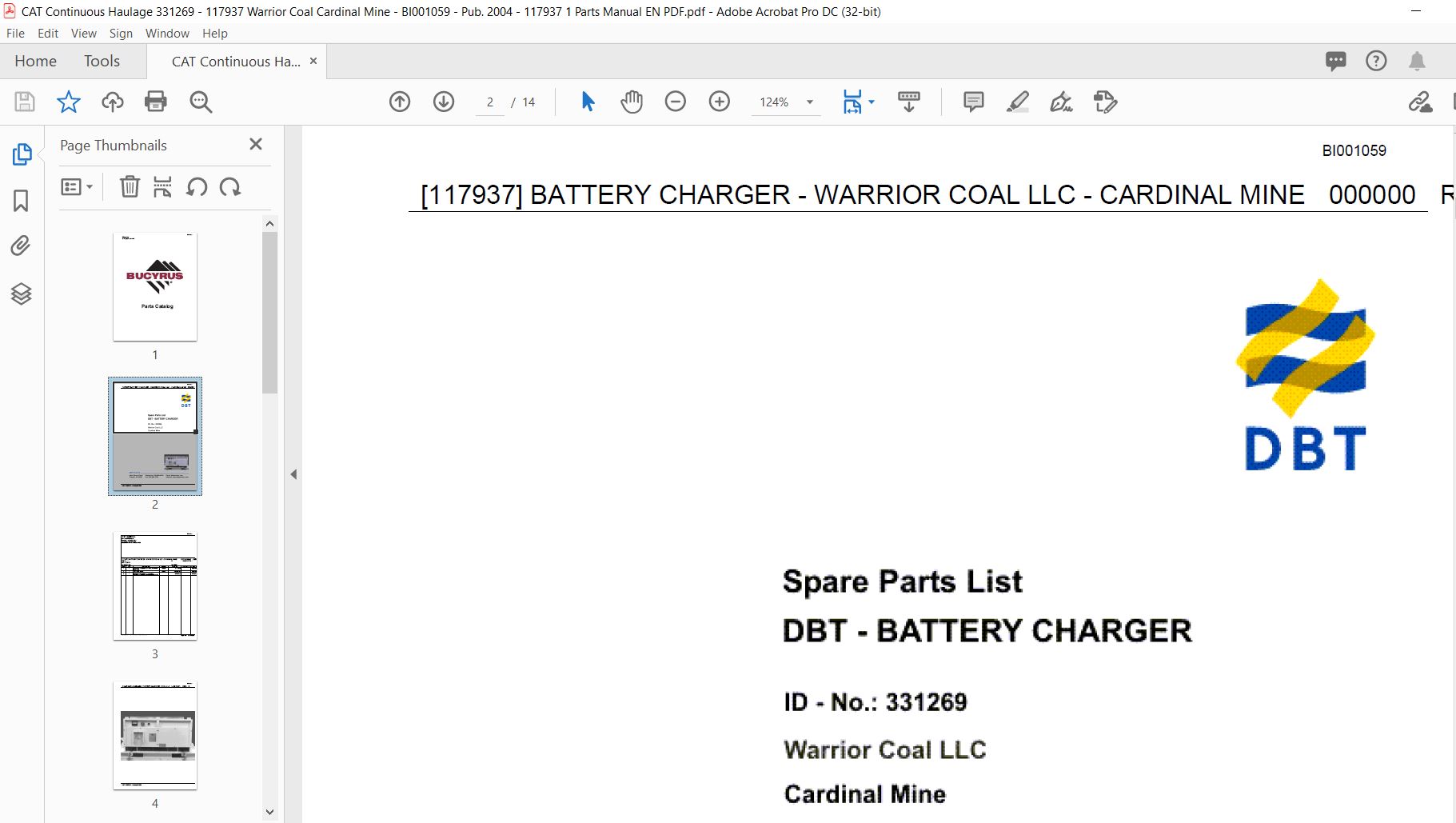
Task: Go to next page arrow
Action: click(x=444, y=102)
